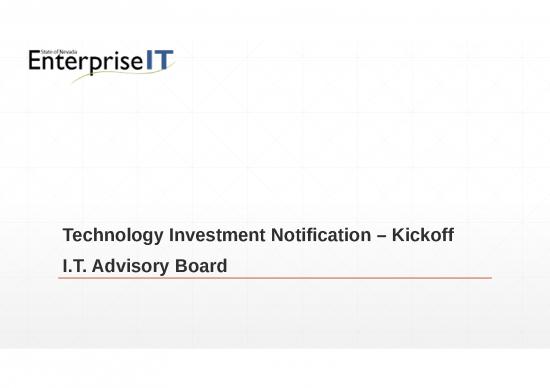Image resolution: width=550 pixels, height=388 pixels.
Task: Click the dash before 'Kickoff'
Action: pyautogui.click(x=382, y=236)
